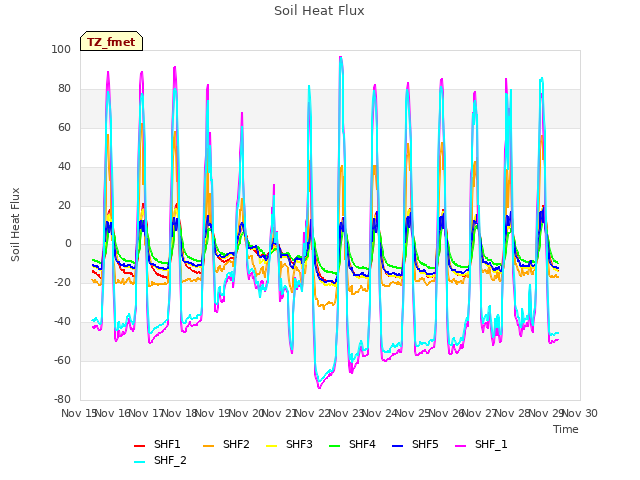Image resolution: width=640 pixels, height=480 pixels.
Task: Click the lowest magenta trough near Nov 22
Action: (x=319, y=387)
